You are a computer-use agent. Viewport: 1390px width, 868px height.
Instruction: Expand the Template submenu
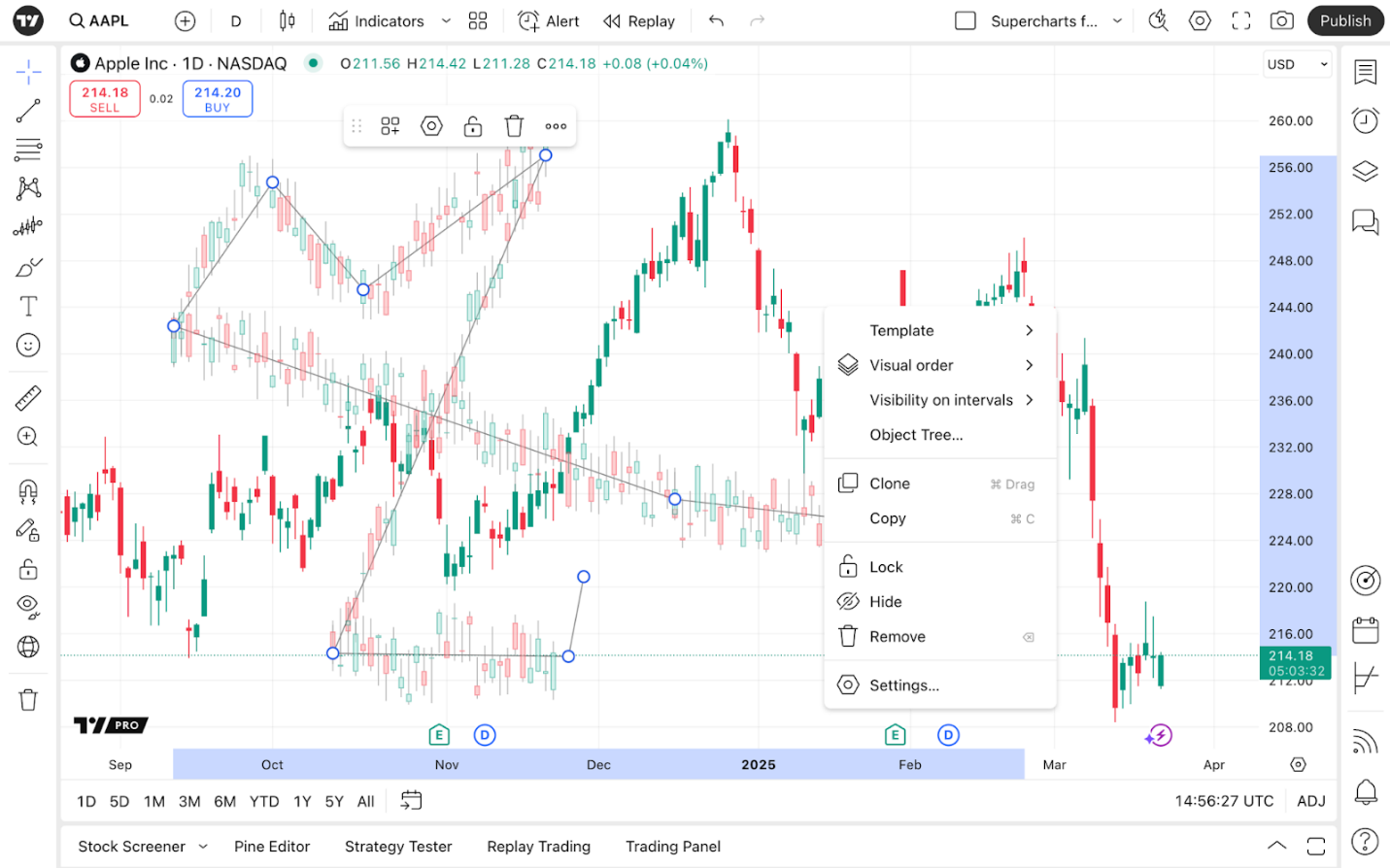940,330
